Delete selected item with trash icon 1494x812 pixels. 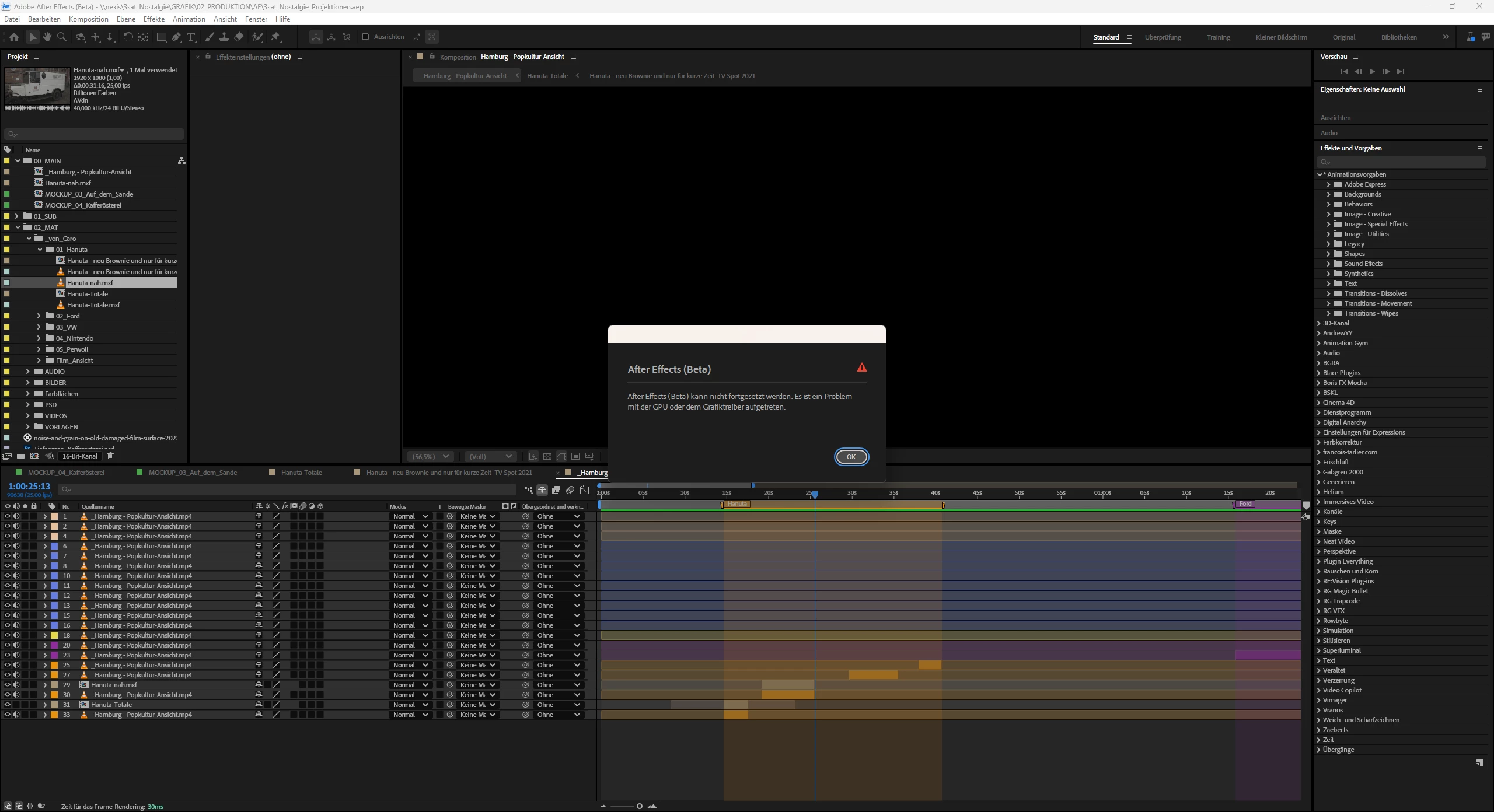point(110,456)
